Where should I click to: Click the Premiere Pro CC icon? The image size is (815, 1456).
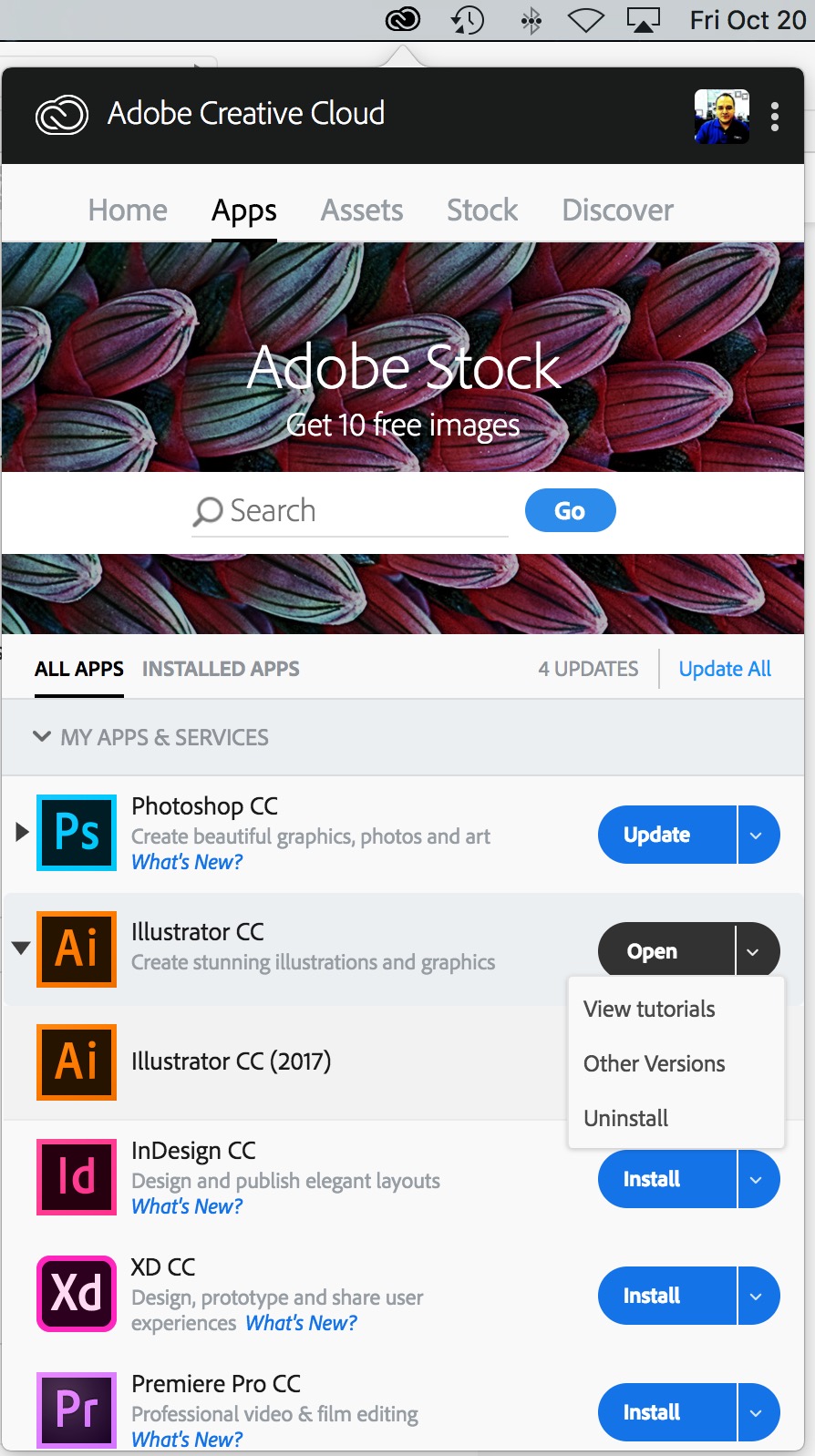coord(77,1410)
